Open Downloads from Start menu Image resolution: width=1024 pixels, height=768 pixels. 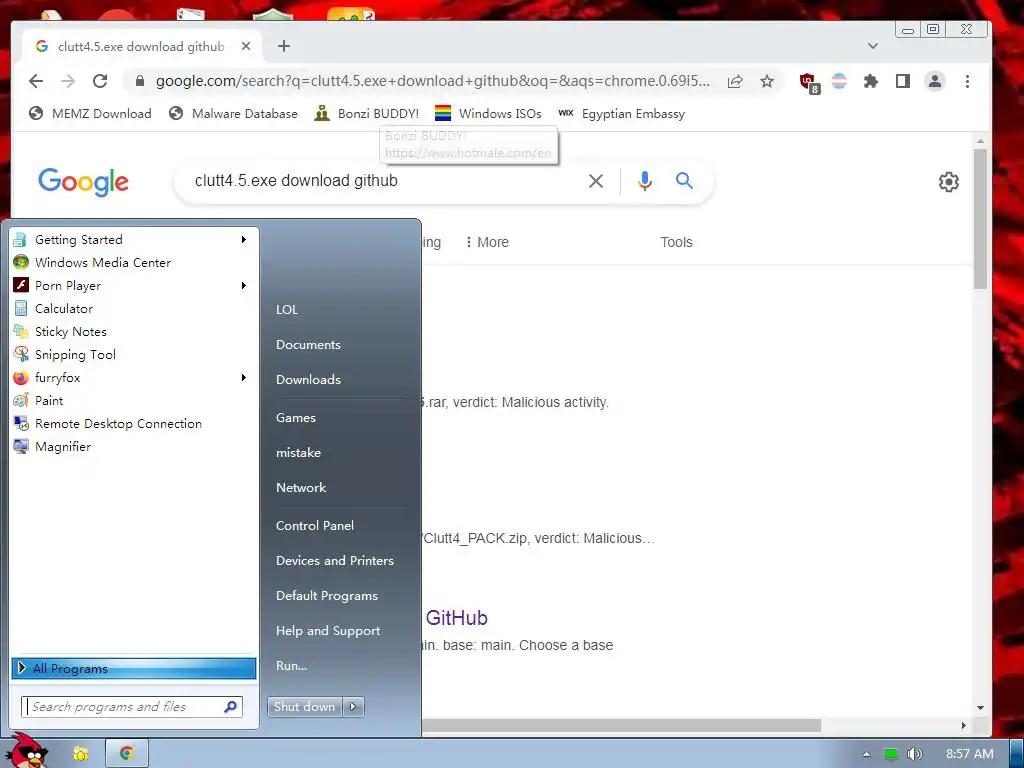(308, 379)
